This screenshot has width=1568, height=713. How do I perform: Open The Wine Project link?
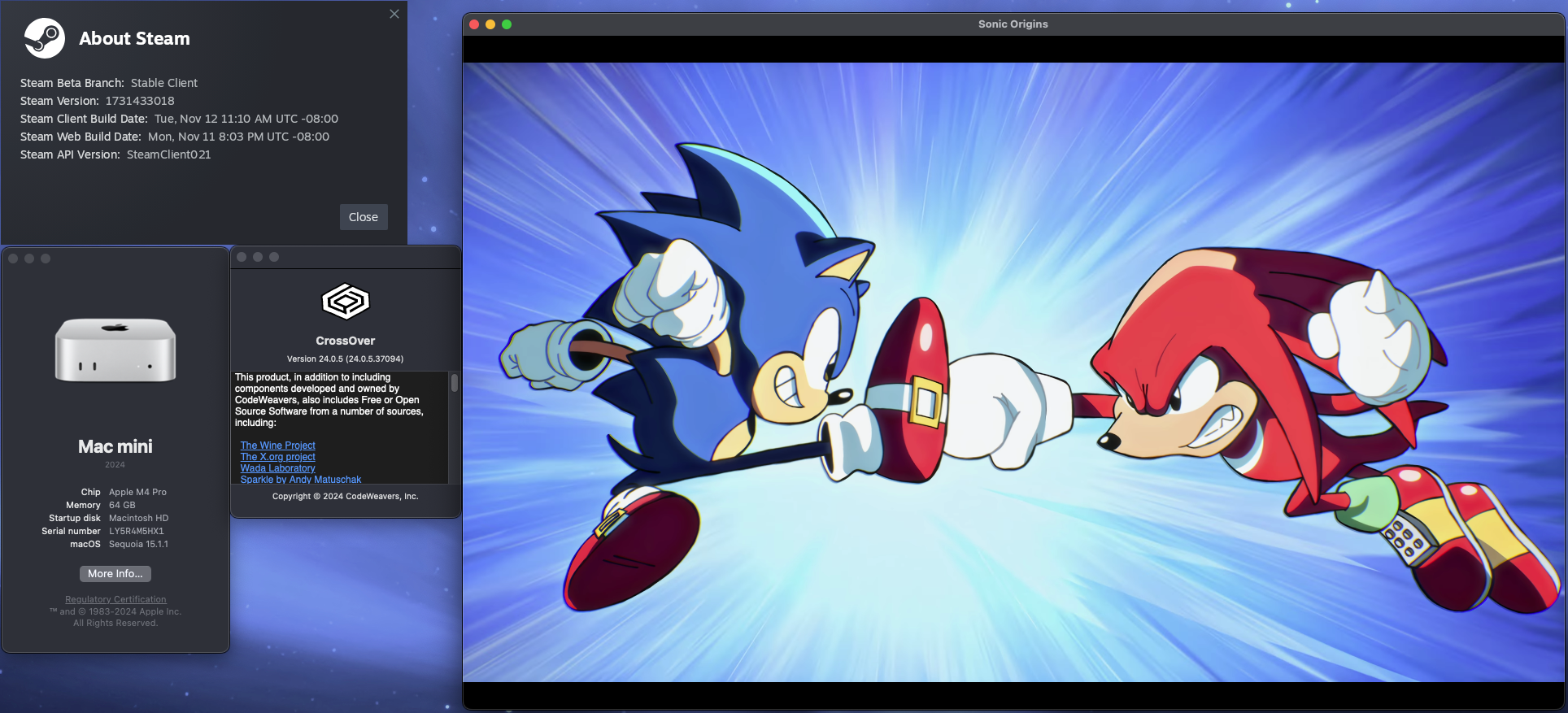pos(277,446)
